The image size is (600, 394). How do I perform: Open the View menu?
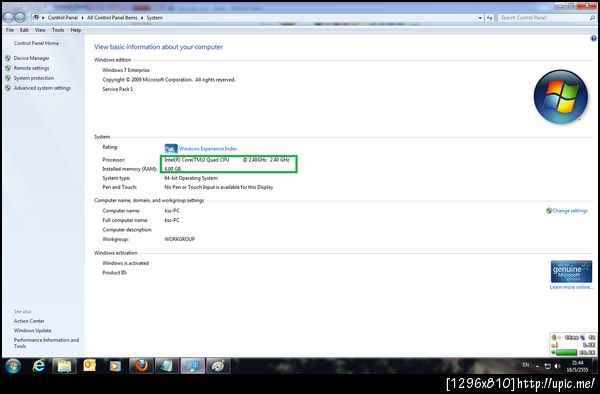(x=40, y=30)
